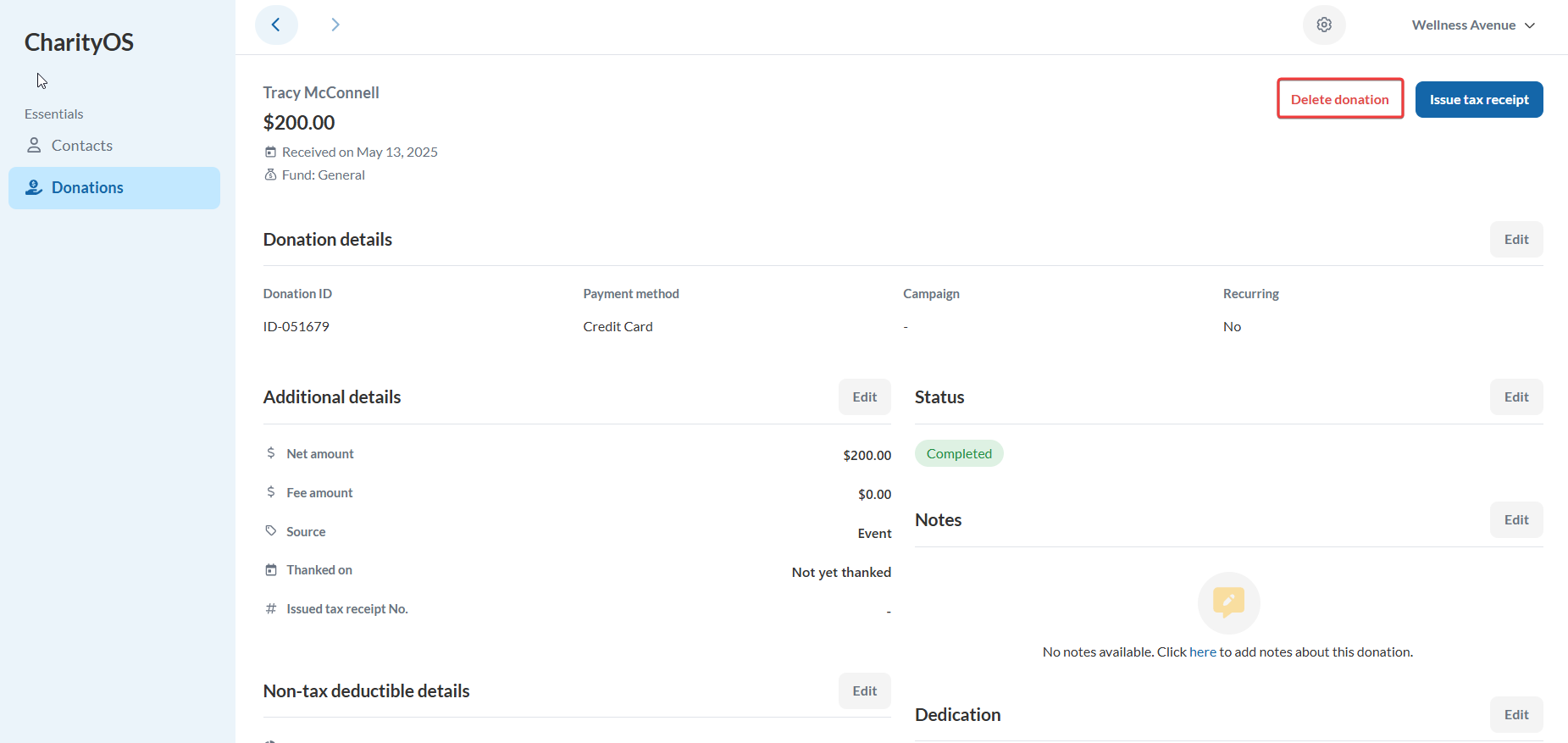Click the Completed status badge
This screenshot has width=1568, height=743.
pyautogui.click(x=959, y=454)
